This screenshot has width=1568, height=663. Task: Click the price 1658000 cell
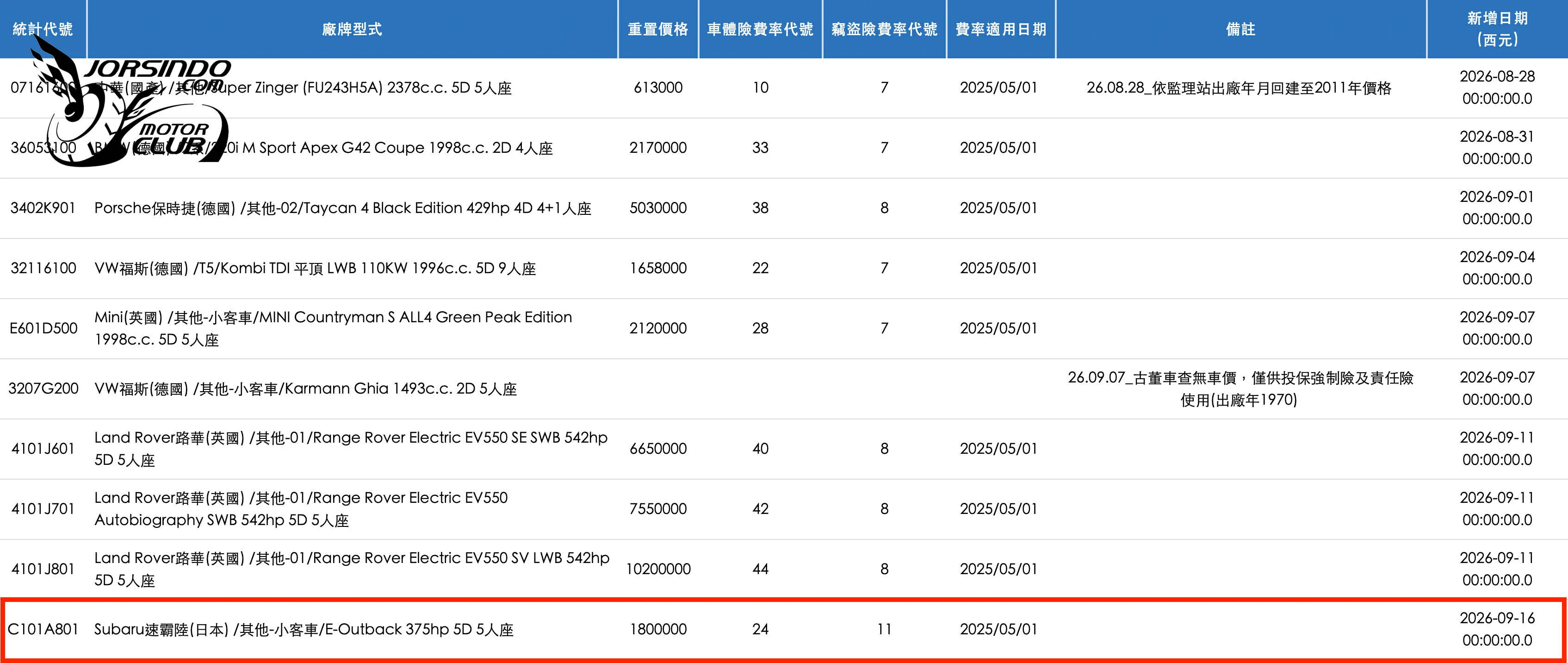pos(658,268)
